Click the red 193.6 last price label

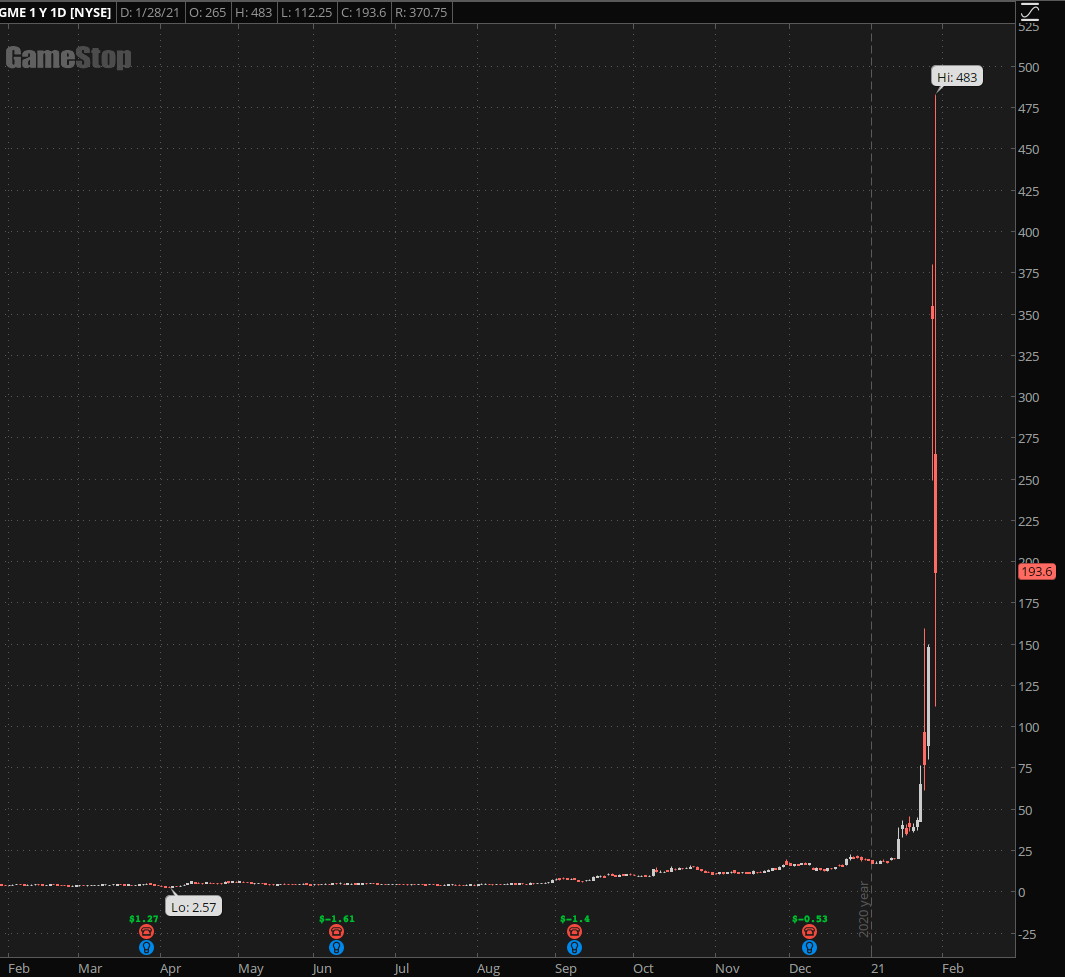click(1036, 572)
